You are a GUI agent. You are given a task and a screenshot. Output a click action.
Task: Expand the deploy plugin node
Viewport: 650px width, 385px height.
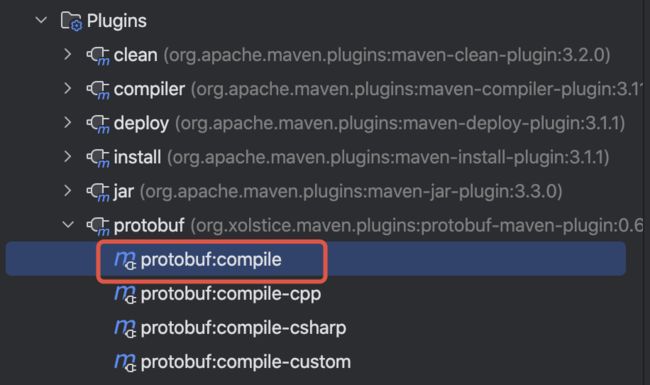click(68, 123)
